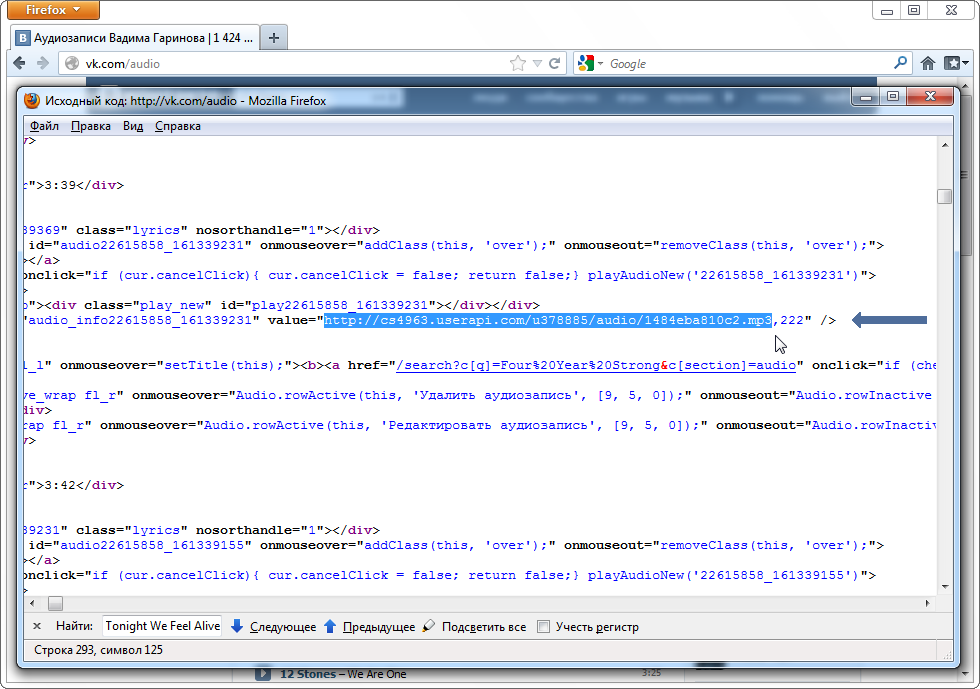Expand the Google search engine selector
Screen dimensions: 980x689
(x=590, y=63)
